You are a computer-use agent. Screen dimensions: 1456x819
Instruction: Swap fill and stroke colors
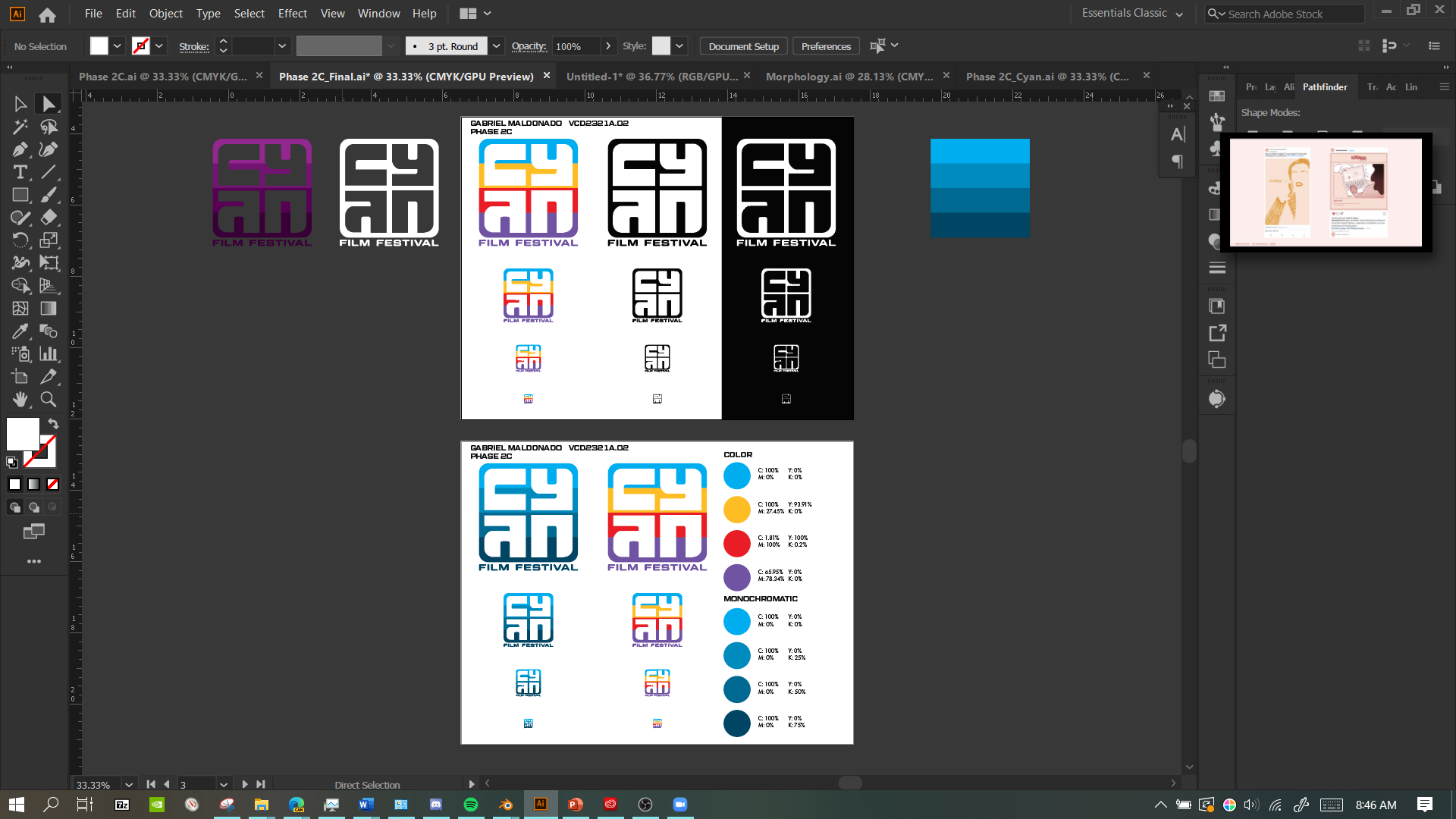pos(53,424)
